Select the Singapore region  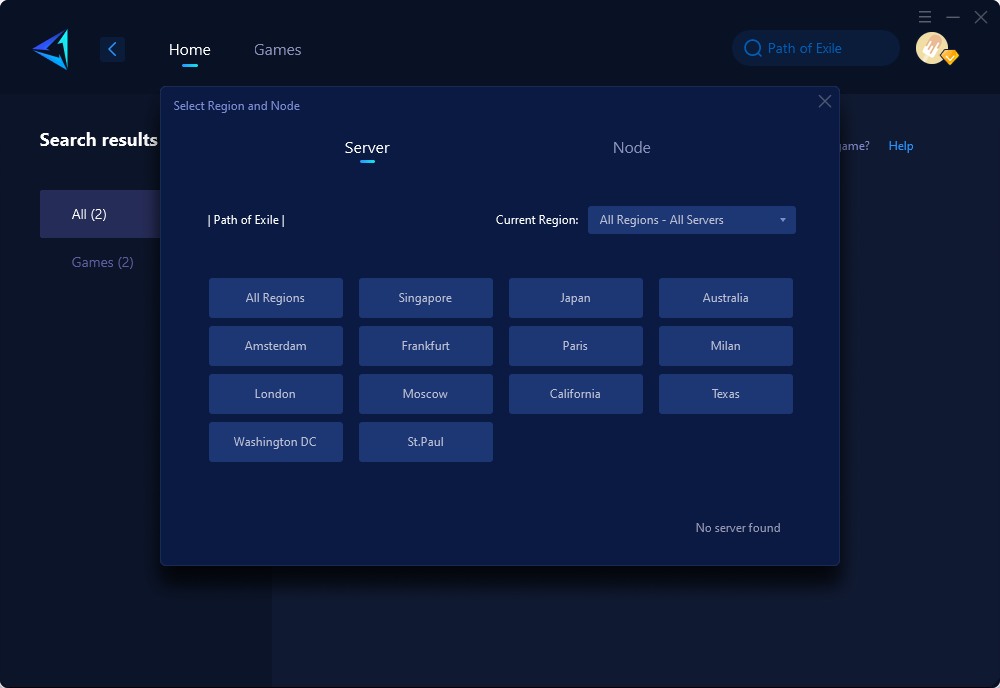pos(425,298)
